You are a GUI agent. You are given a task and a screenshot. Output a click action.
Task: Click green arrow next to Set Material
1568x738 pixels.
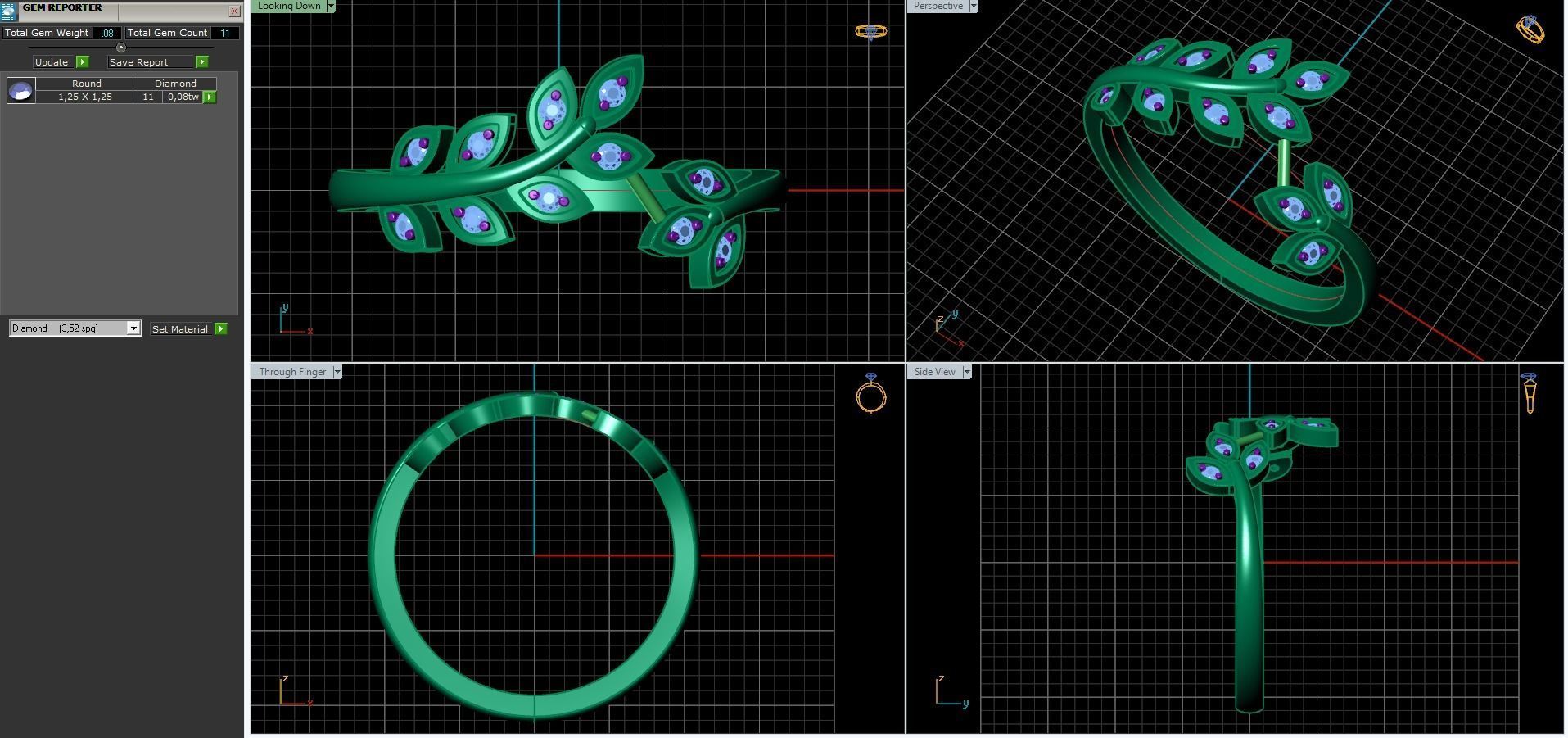click(x=220, y=329)
